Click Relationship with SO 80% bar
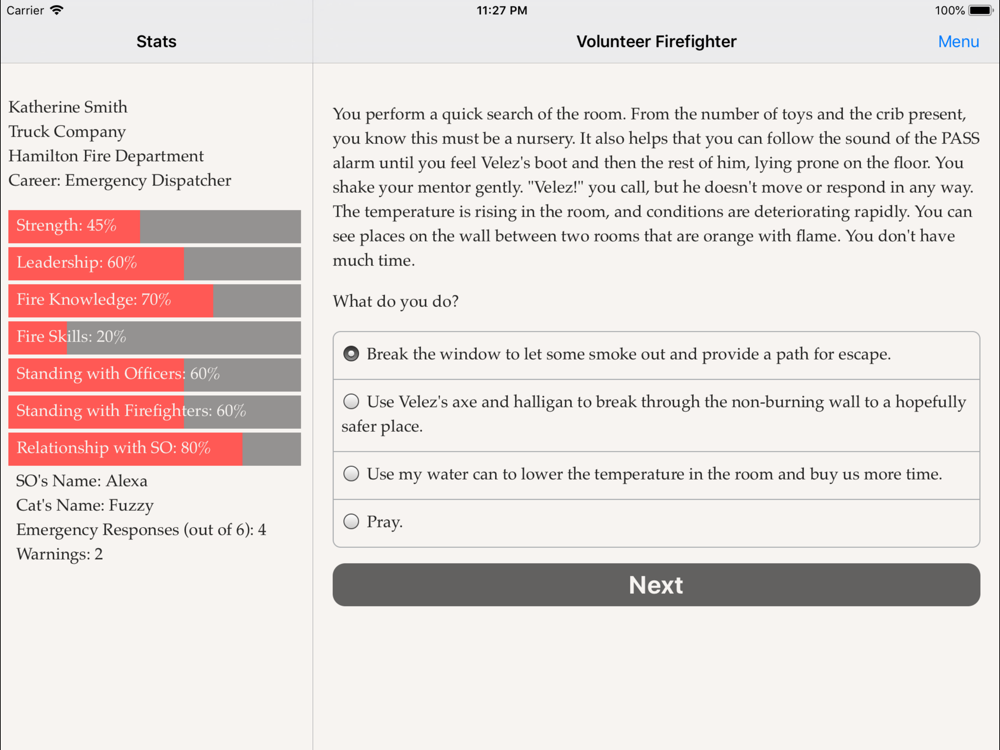This screenshot has width=1000, height=750. point(154,448)
